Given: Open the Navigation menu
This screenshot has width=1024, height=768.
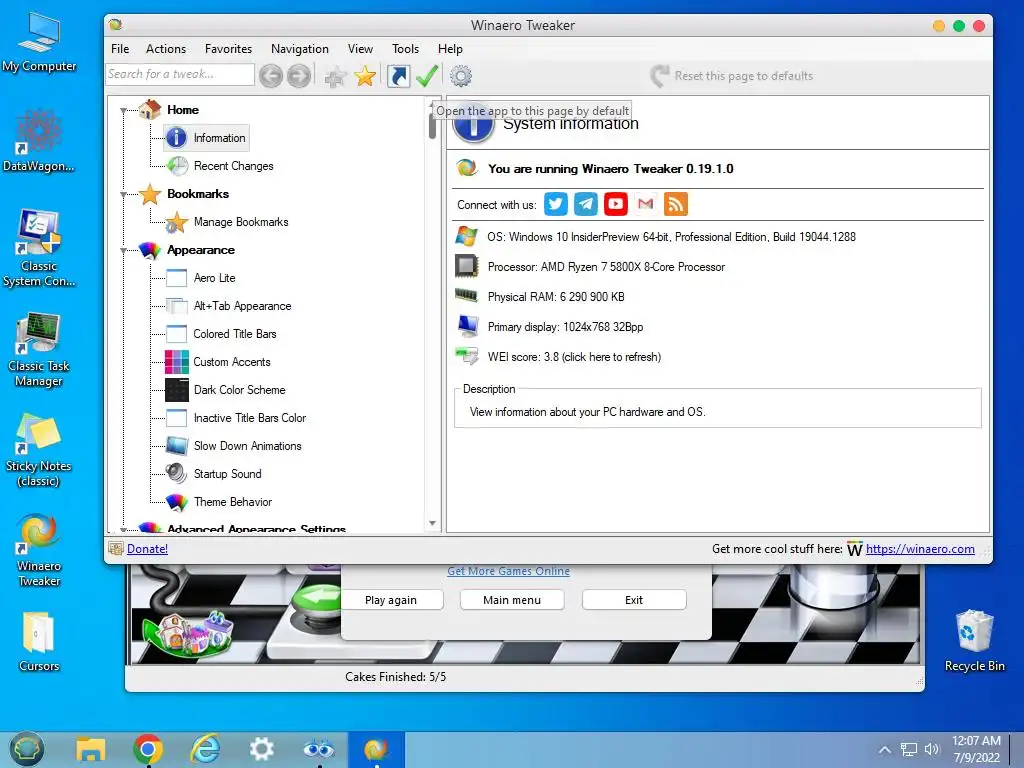Looking at the screenshot, I should (x=300, y=49).
